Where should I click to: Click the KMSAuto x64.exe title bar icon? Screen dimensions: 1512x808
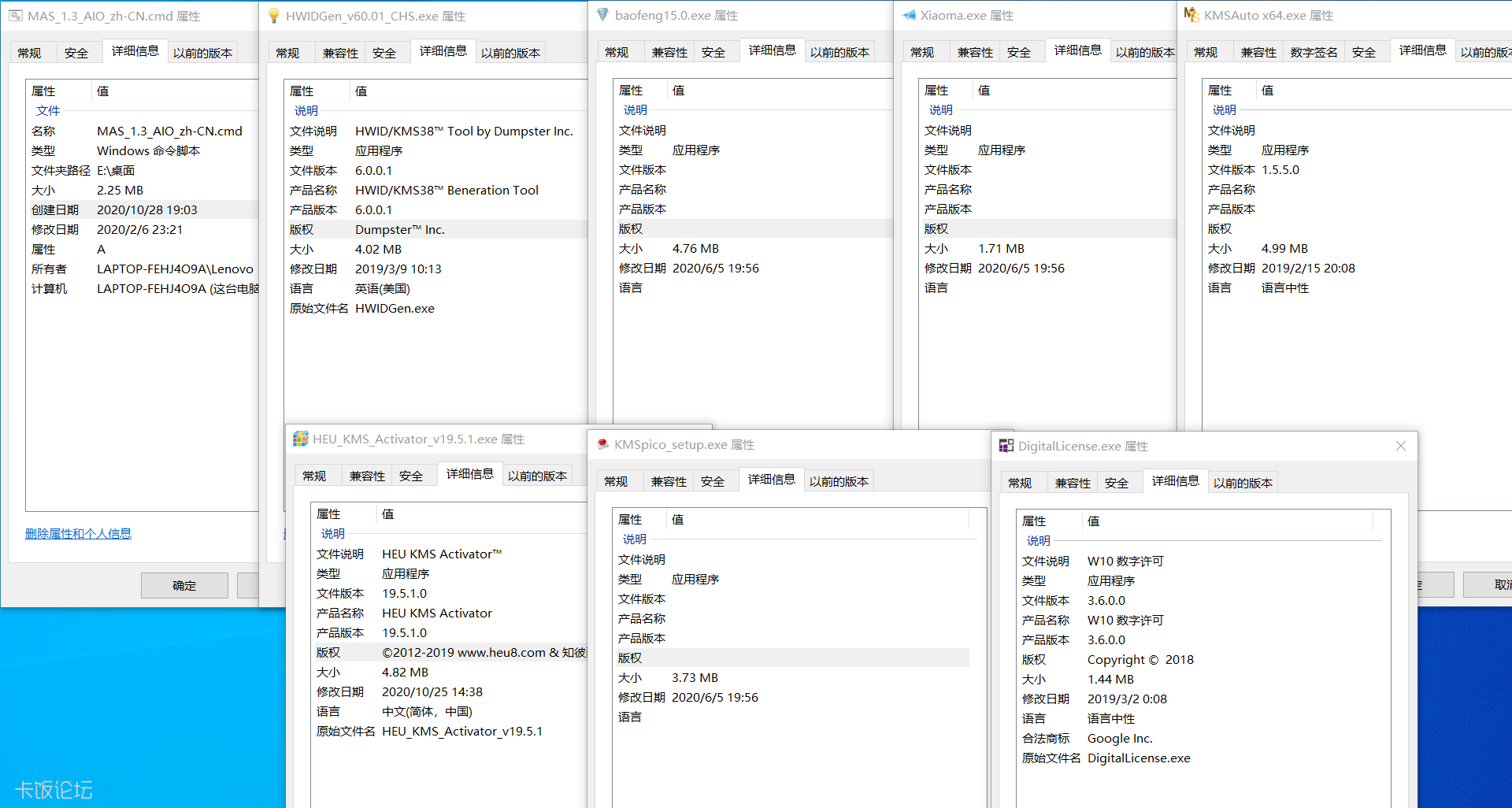[x=1191, y=15]
